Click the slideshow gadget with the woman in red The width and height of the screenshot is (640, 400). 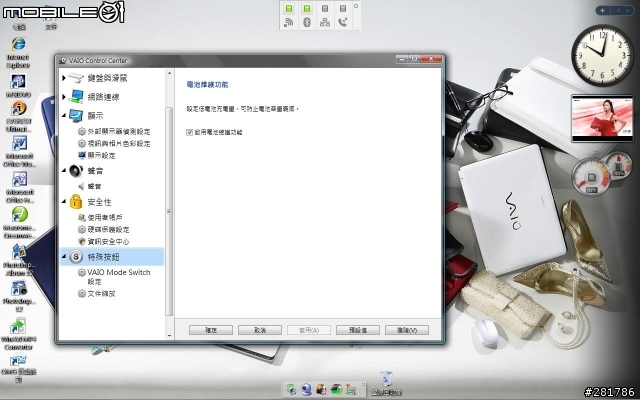[x=602, y=118]
